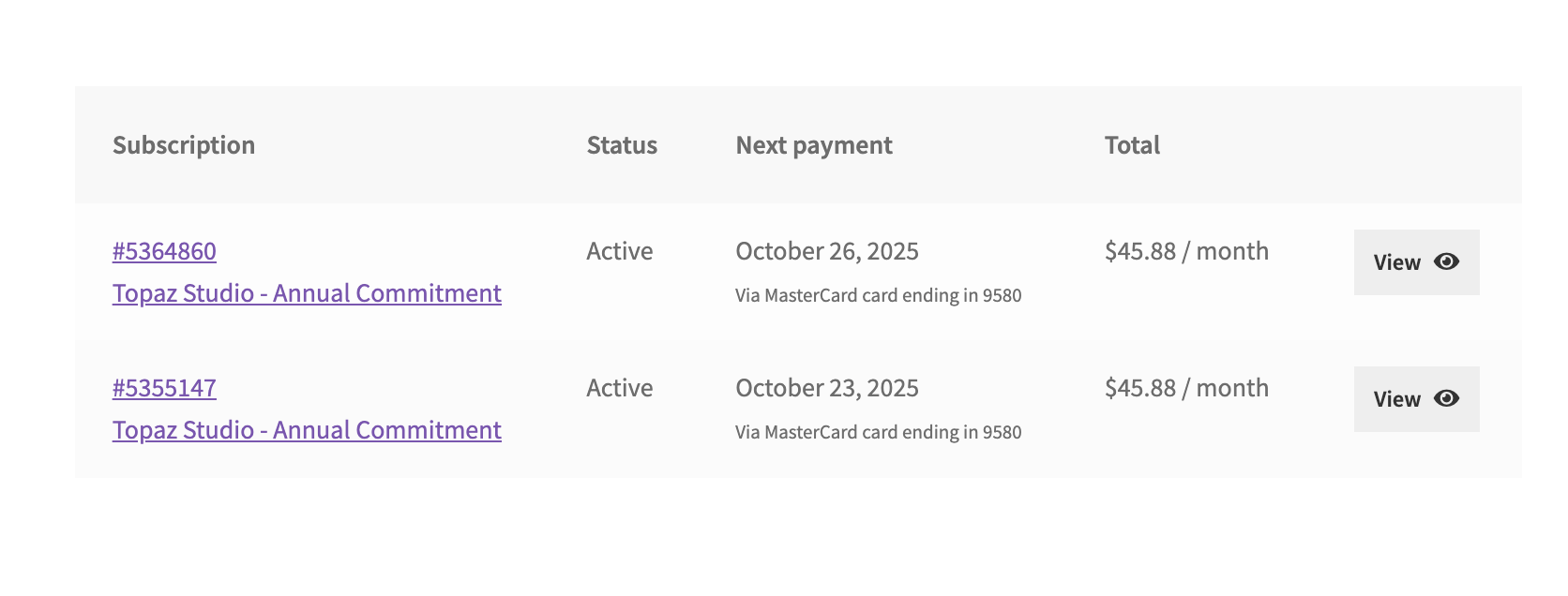Click the October 23, 2025 payment date

click(x=827, y=388)
